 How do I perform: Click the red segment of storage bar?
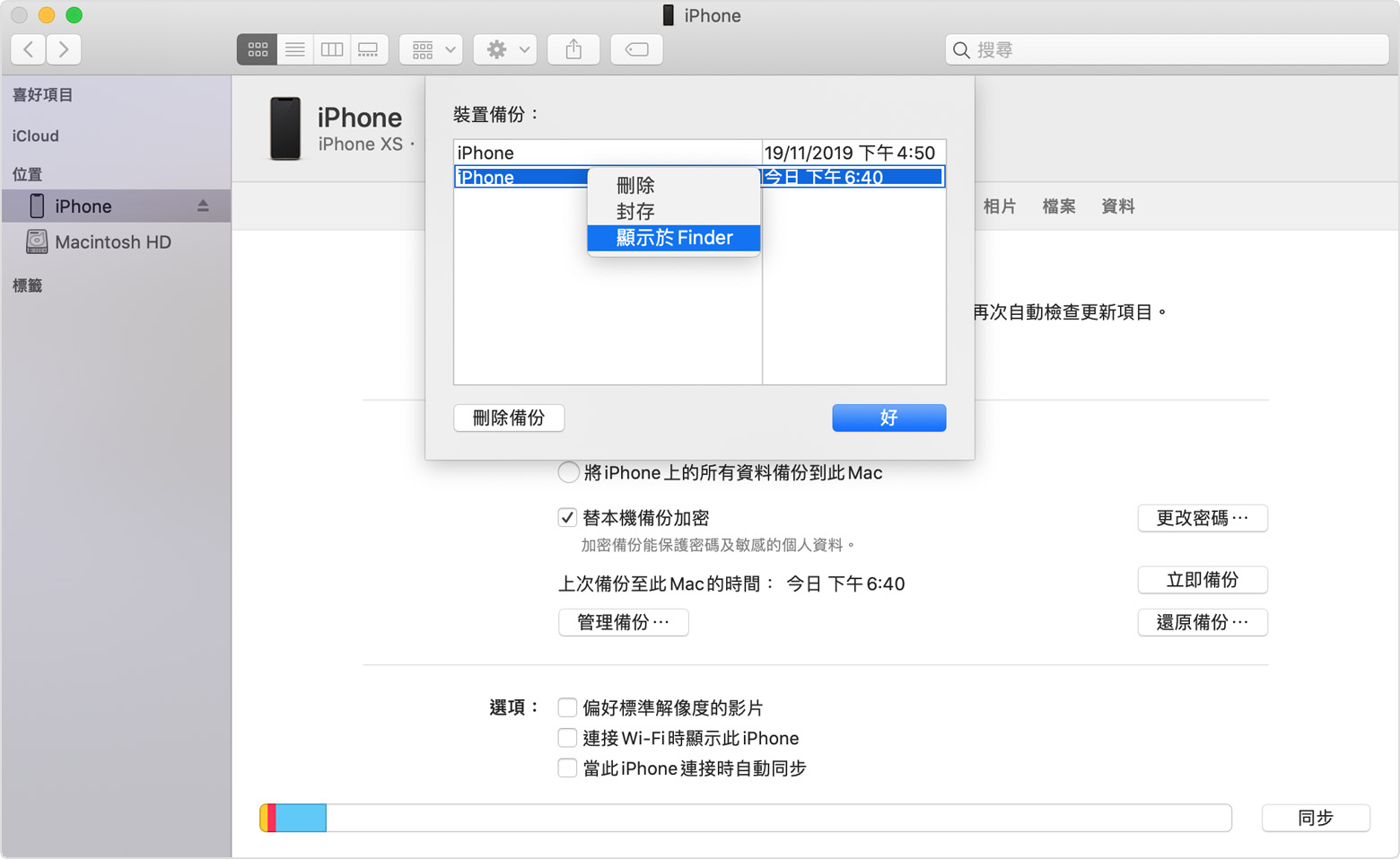click(x=272, y=818)
